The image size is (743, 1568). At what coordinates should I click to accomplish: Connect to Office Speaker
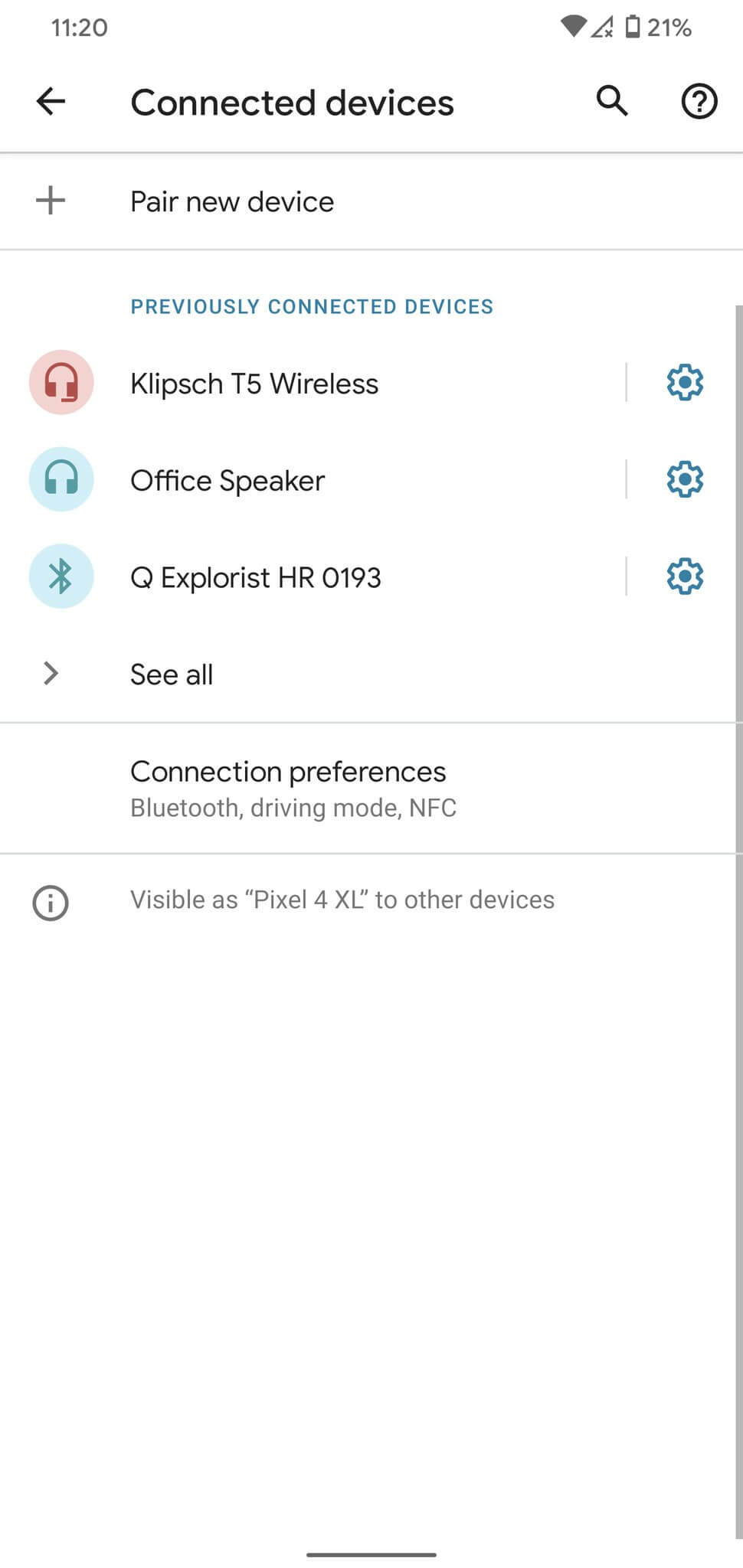coord(227,481)
